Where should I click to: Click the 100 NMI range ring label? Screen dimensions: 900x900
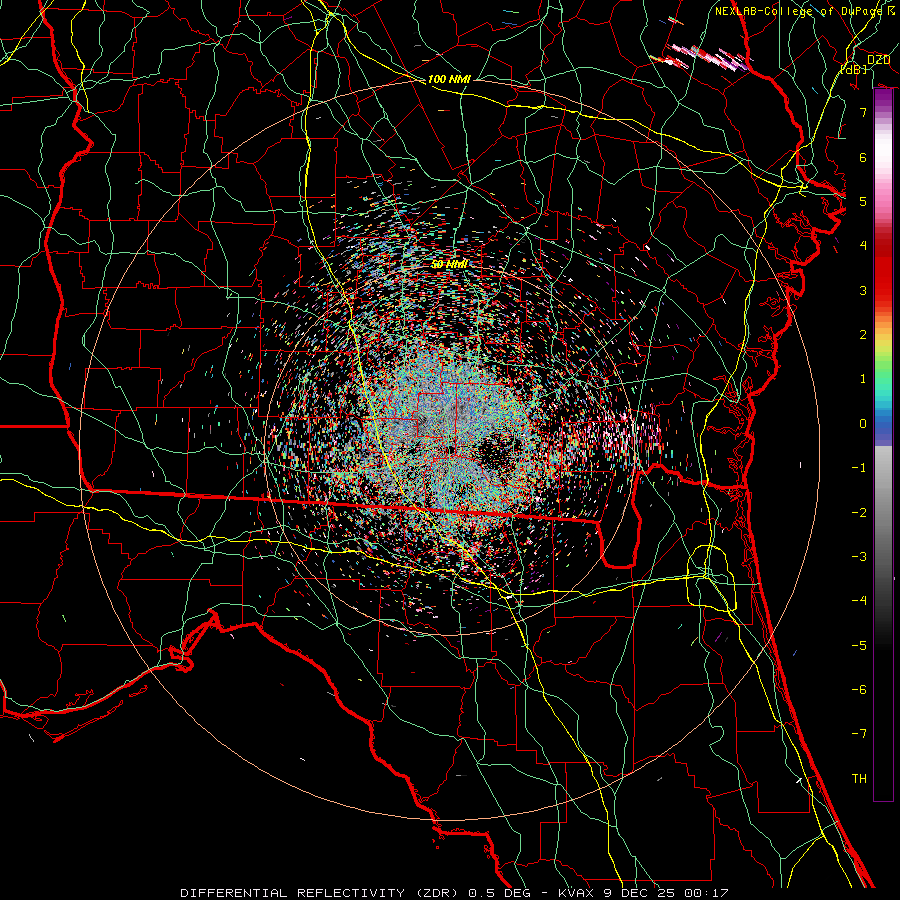click(x=449, y=79)
